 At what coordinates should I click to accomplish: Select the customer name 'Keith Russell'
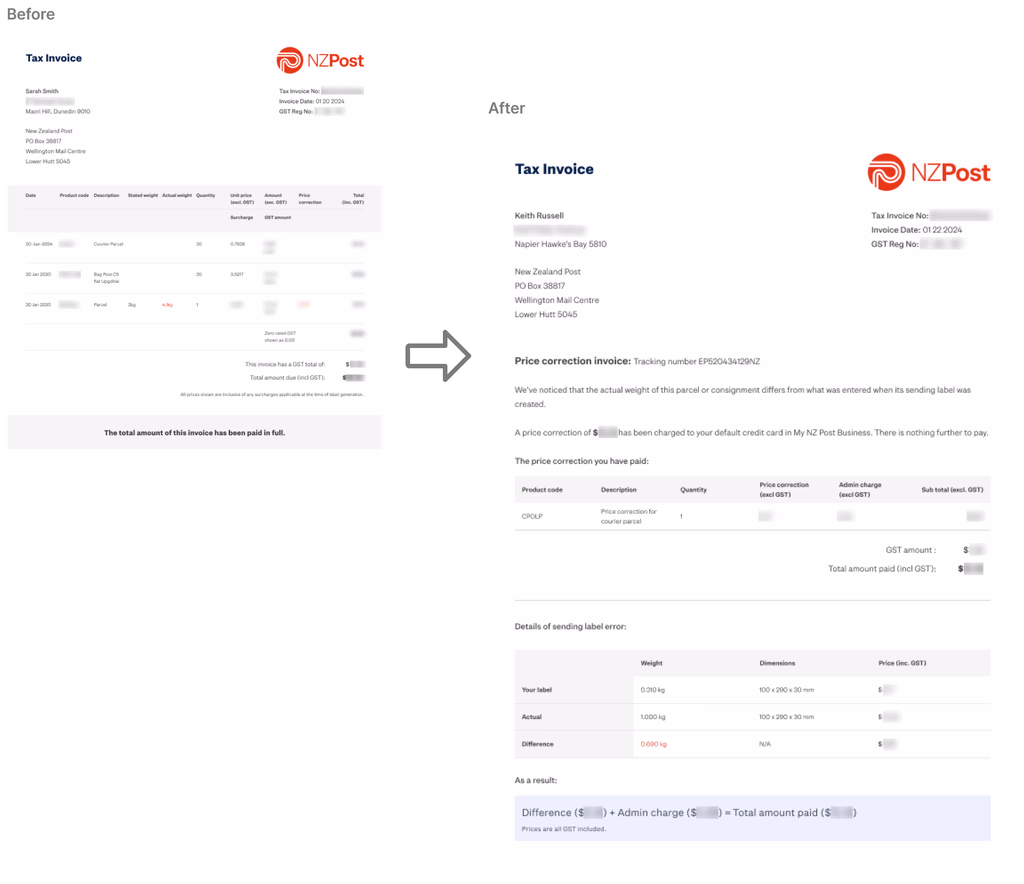[539, 215]
